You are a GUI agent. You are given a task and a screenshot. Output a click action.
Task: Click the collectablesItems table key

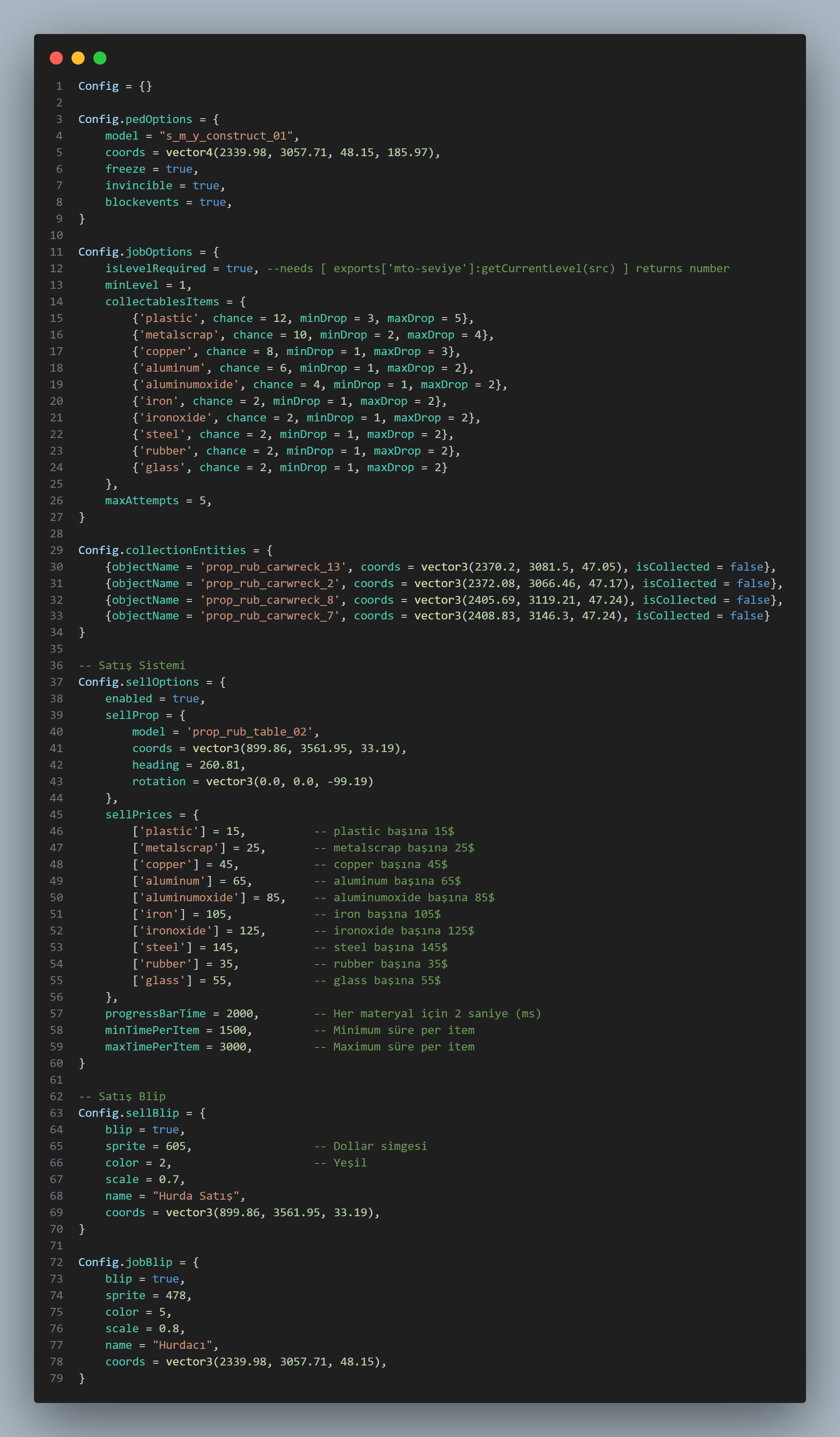[x=162, y=301]
